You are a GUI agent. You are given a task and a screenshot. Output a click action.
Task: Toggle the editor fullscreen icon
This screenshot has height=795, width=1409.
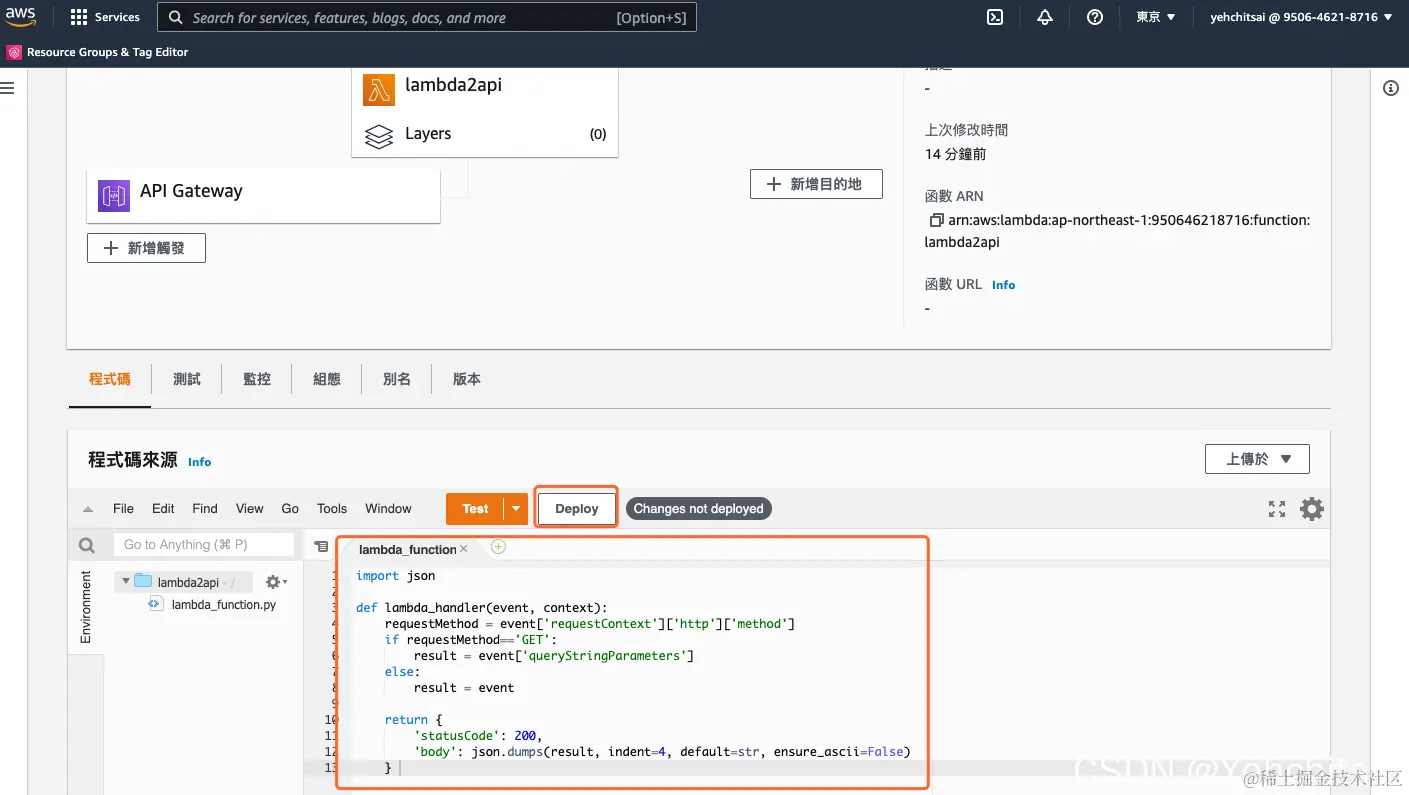1277,509
